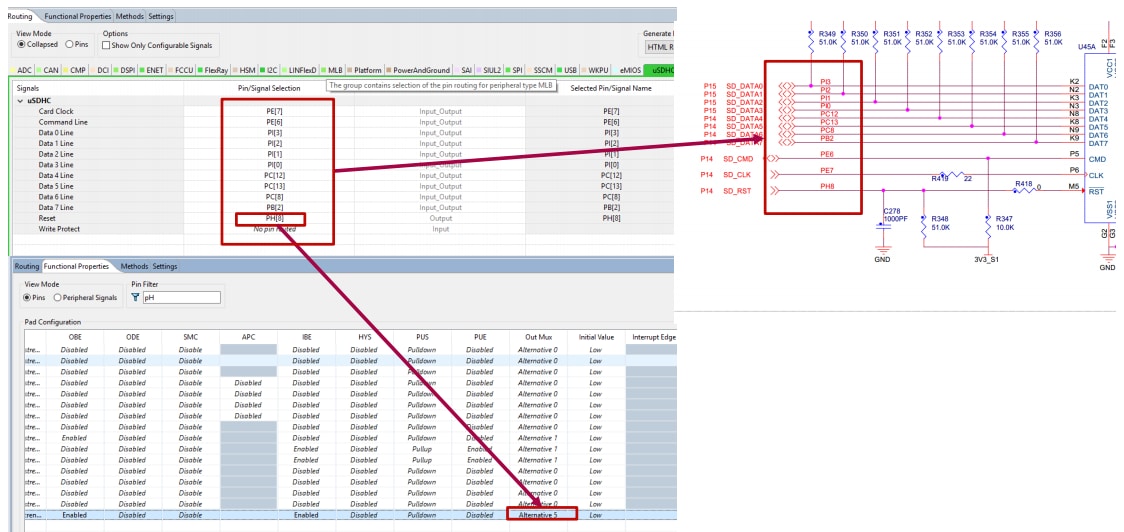Viewport: 1124px width, 532px height.
Task: Select the Peripheral Signals view mode
Action: tap(58, 298)
